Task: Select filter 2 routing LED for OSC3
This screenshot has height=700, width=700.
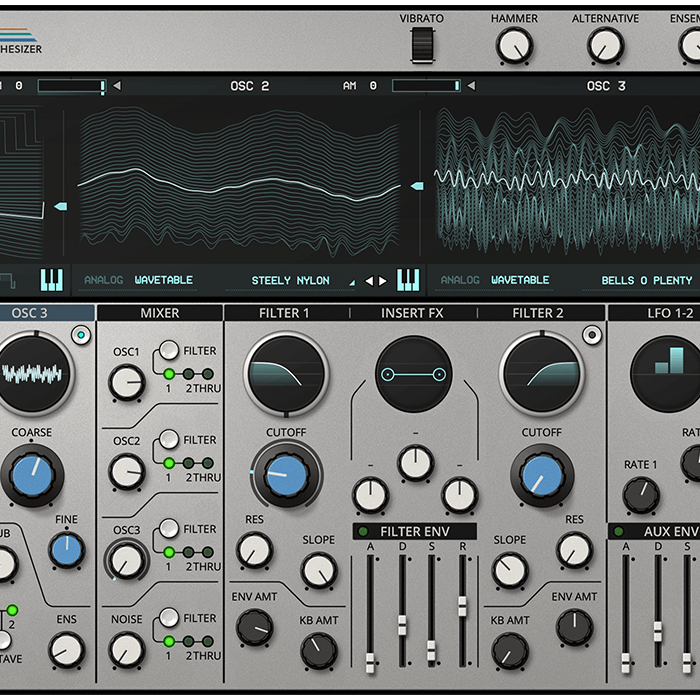Action: tap(188, 552)
